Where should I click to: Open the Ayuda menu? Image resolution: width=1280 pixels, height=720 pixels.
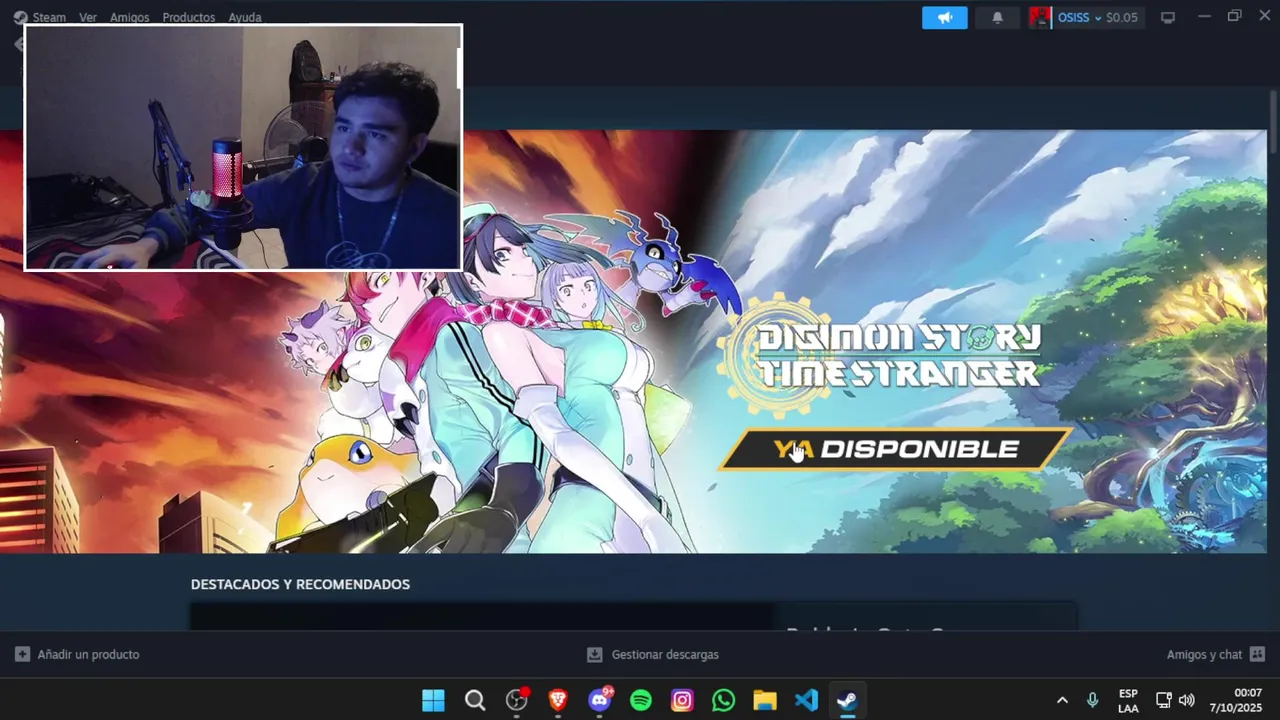245,17
